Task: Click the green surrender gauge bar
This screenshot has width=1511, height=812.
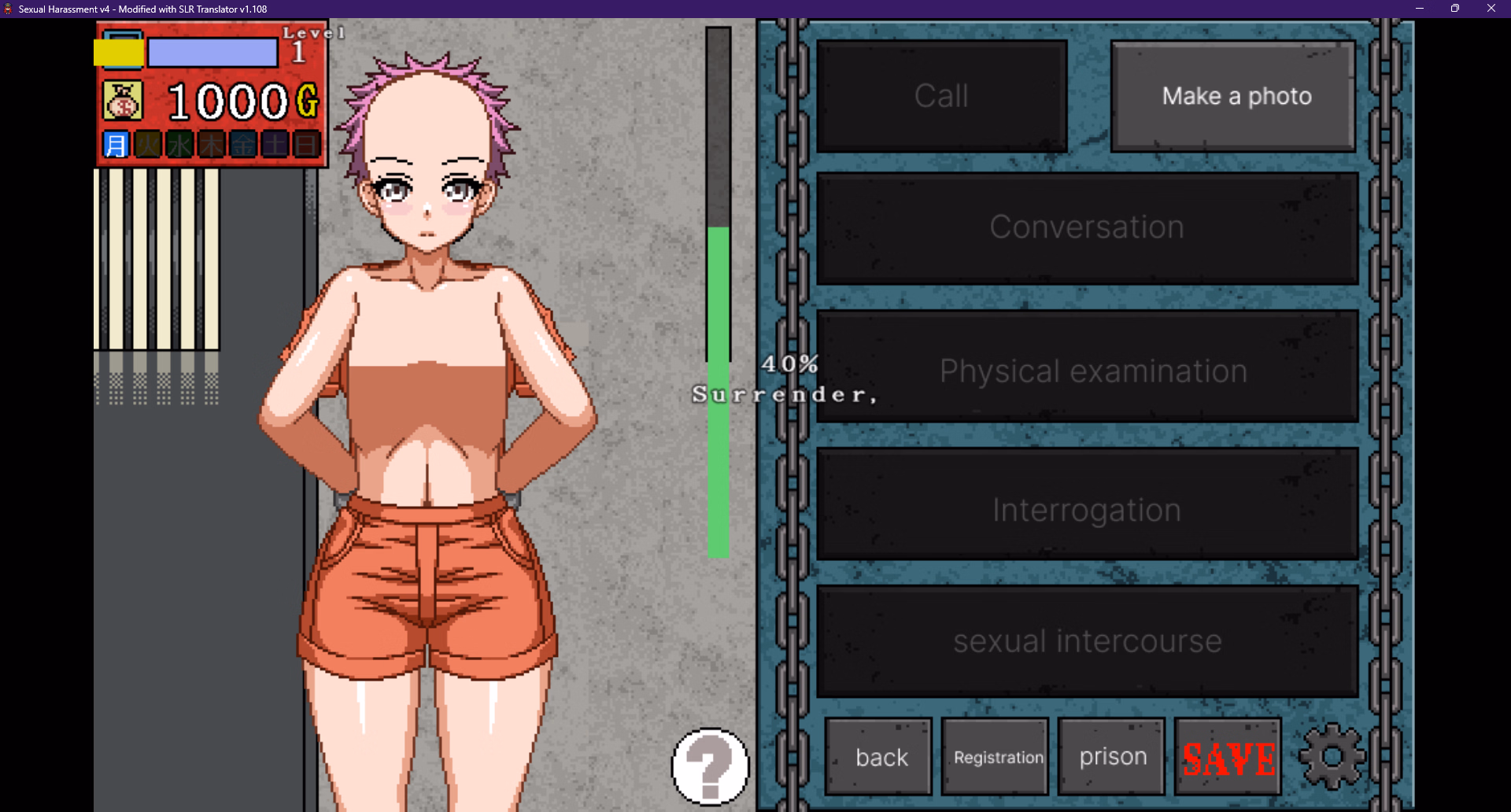Action: pyautogui.click(x=718, y=392)
